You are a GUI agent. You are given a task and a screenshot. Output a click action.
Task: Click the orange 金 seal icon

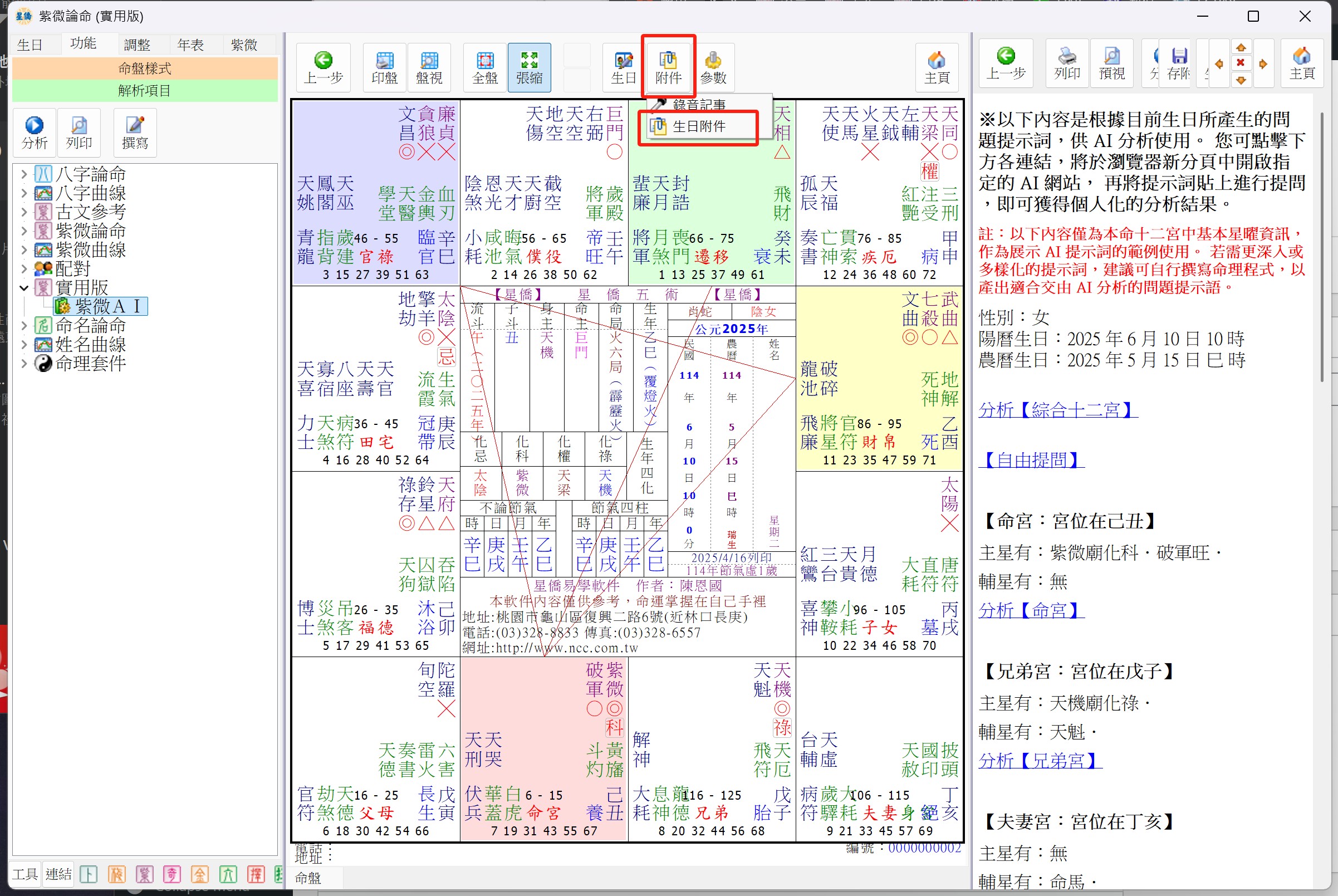tap(199, 874)
